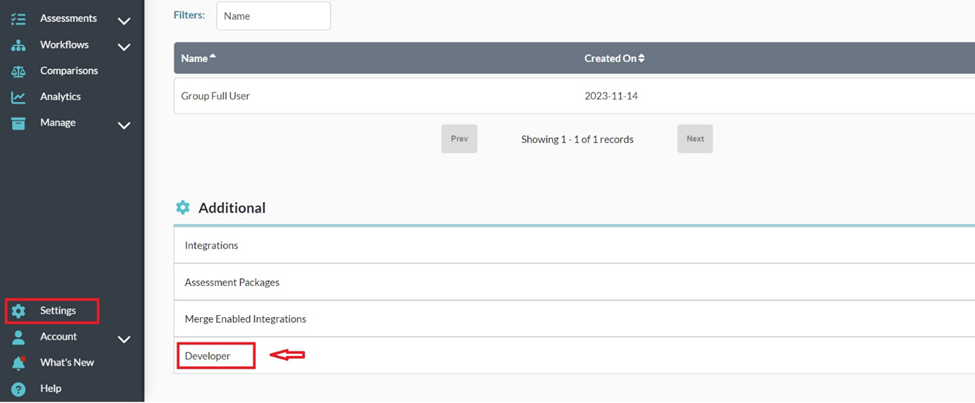Focus the Name filter input field
The height and width of the screenshot is (403, 975).
pos(273,16)
